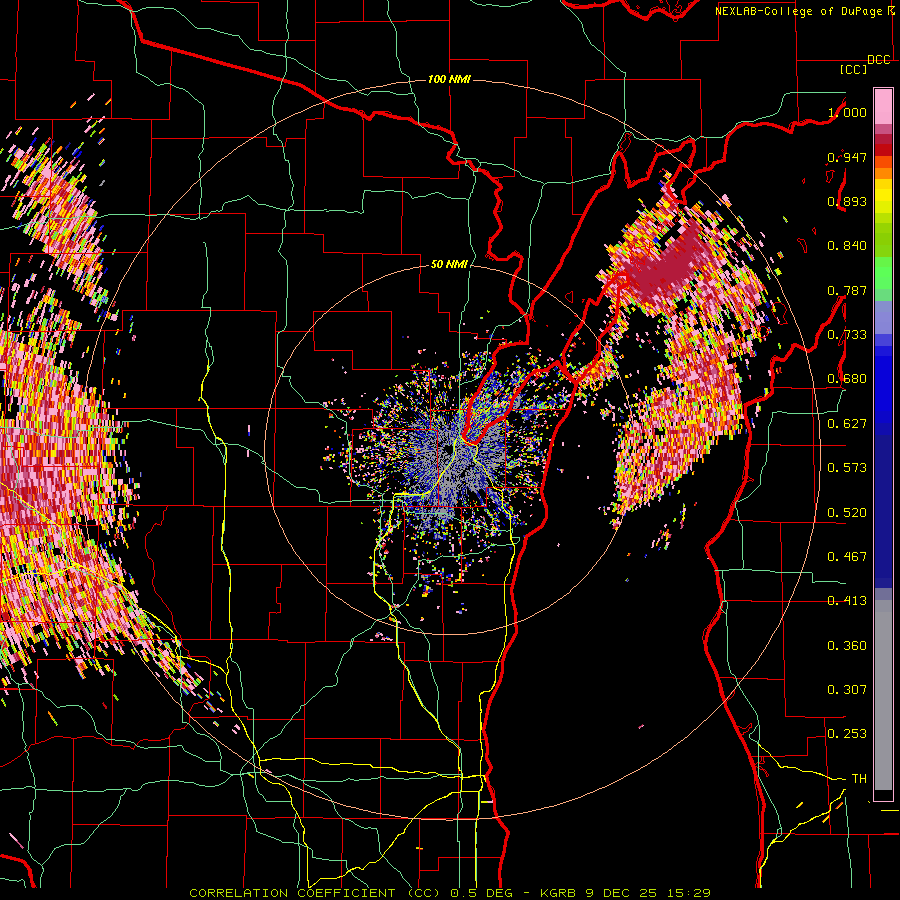Click the pink top segment of color bar
The image size is (900, 900).
[883, 107]
